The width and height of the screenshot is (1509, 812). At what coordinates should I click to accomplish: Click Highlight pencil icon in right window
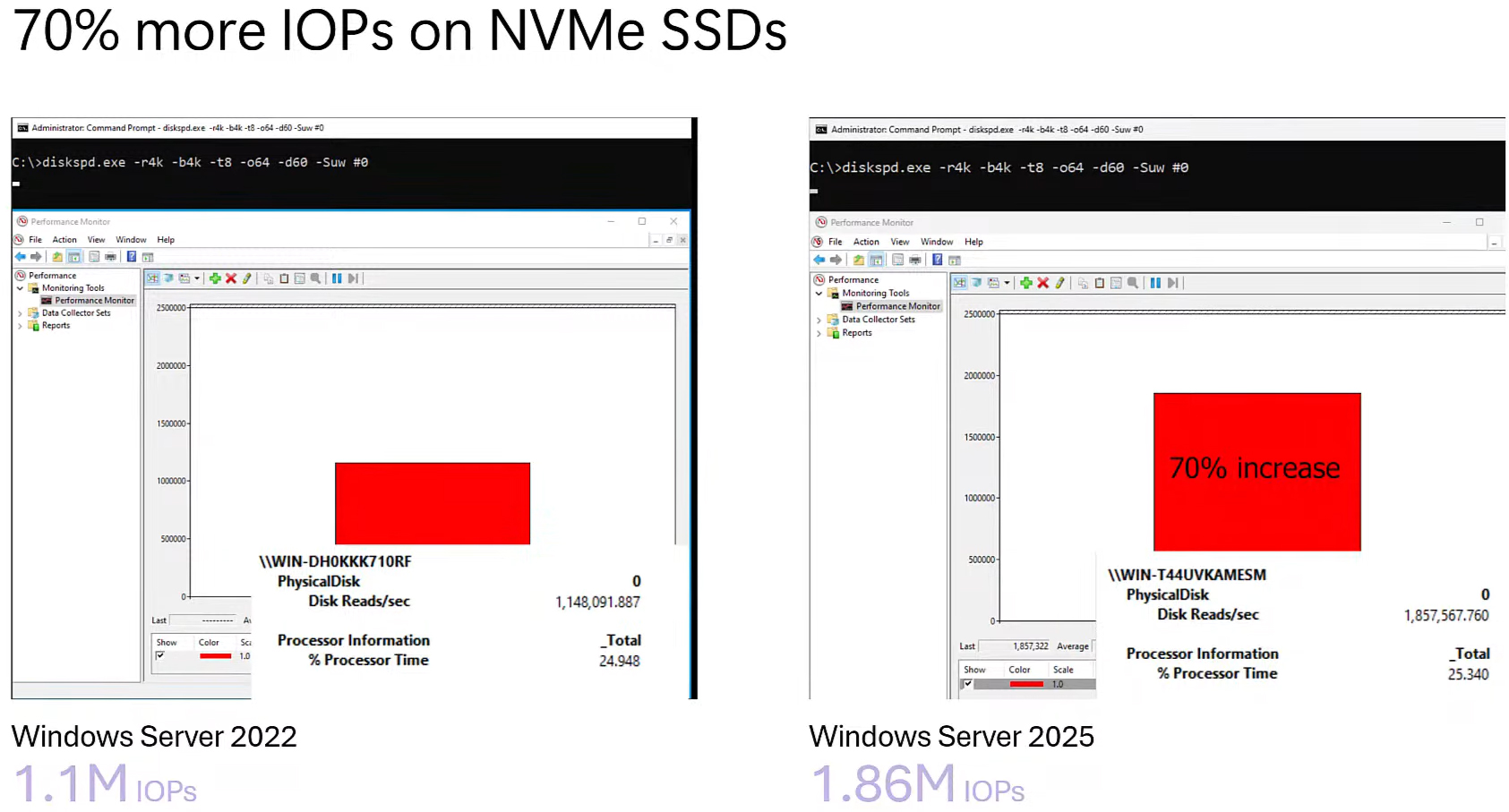pyautogui.click(x=1059, y=283)
